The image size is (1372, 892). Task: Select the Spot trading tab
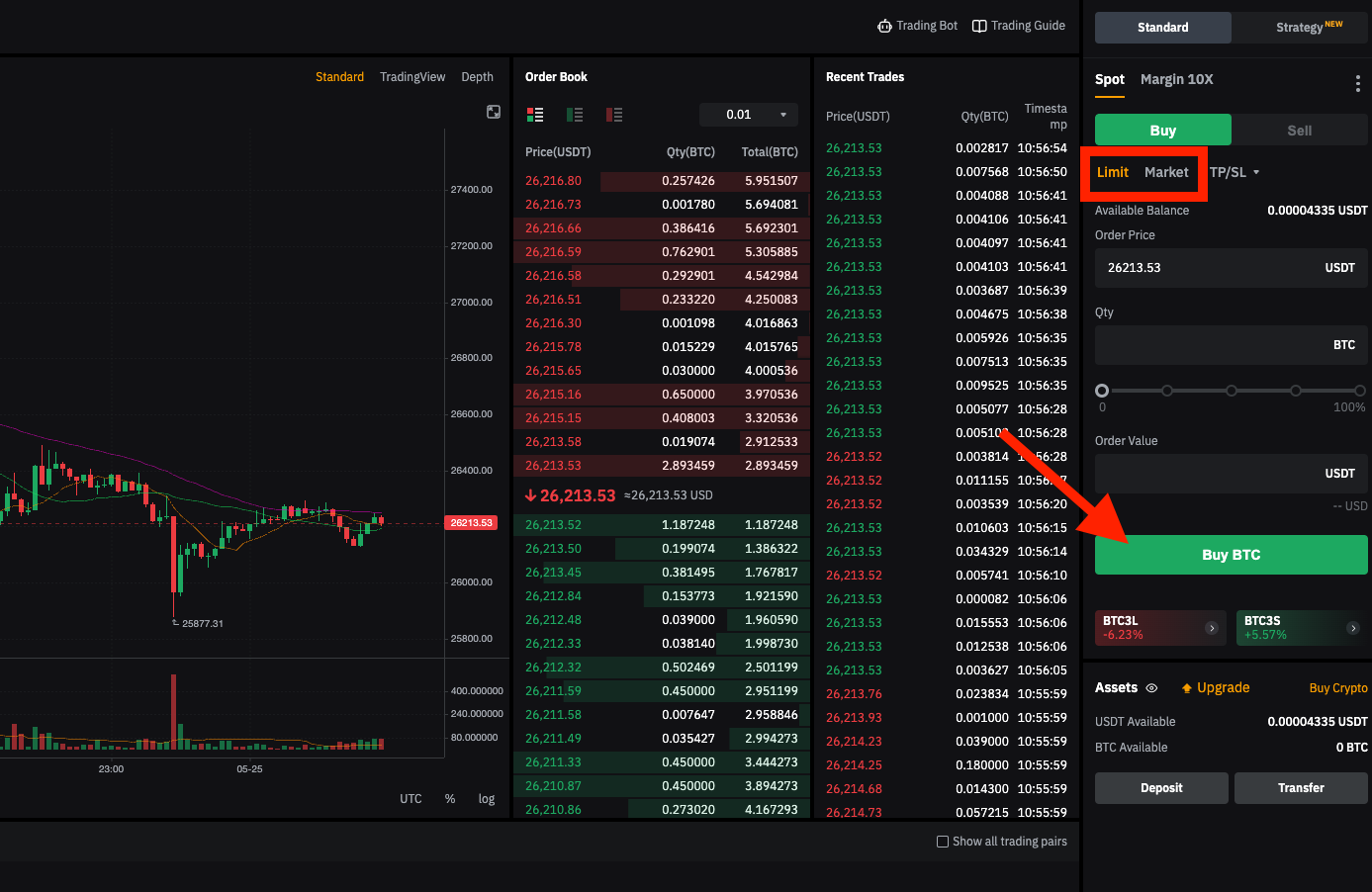(x=1110, y=79)
